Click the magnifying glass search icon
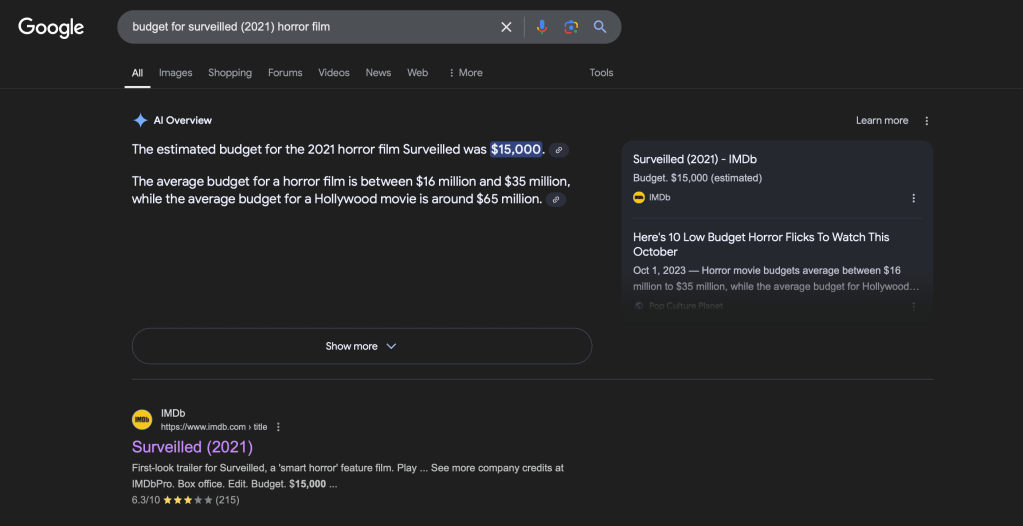The image size is (1023, 526). tap(600, 27)
